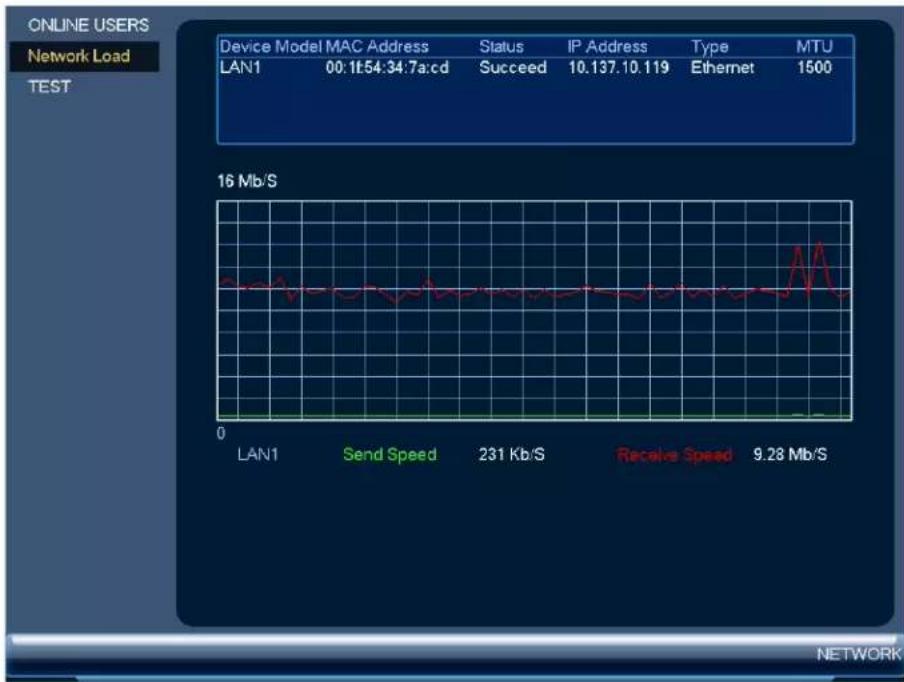The width and height of the screenshot is (904, 682).
Task: Click the Type column header
Action: [x=710, y=47]
